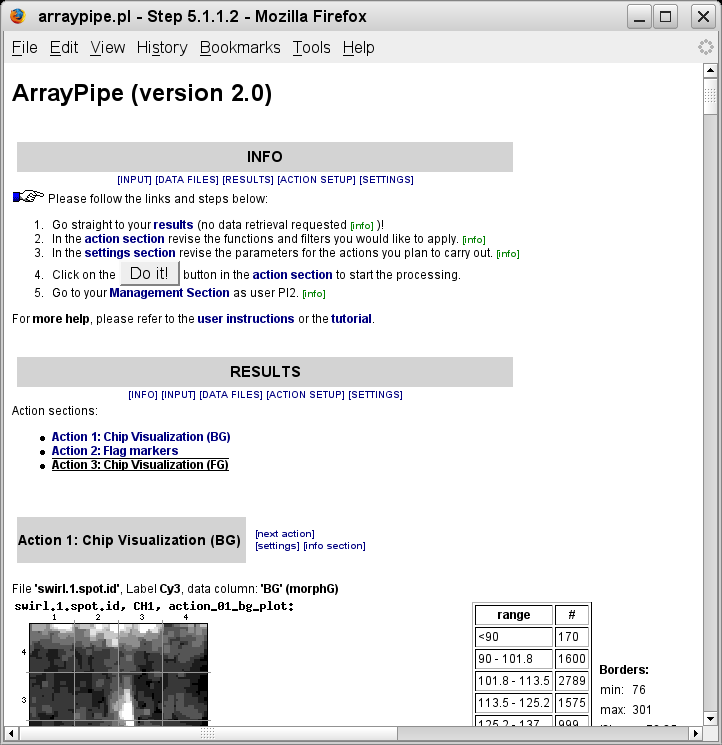The height and width of the screenshot is (745, 722).
Task: Click the Firefox logo in title bar
Action: pos(18,16)
